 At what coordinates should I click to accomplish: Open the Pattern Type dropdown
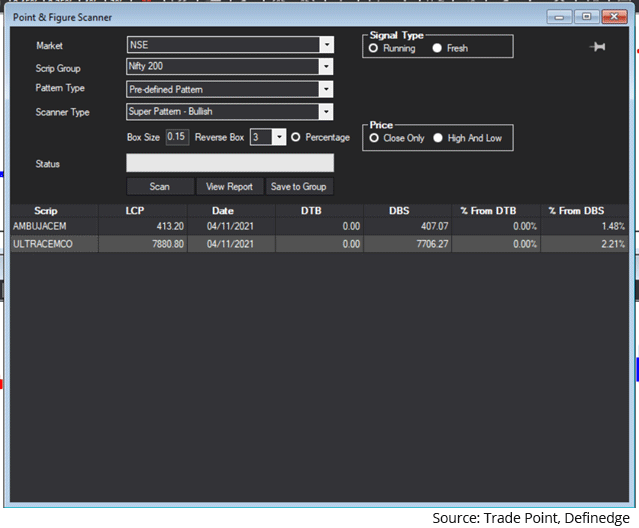click(326, 89)
